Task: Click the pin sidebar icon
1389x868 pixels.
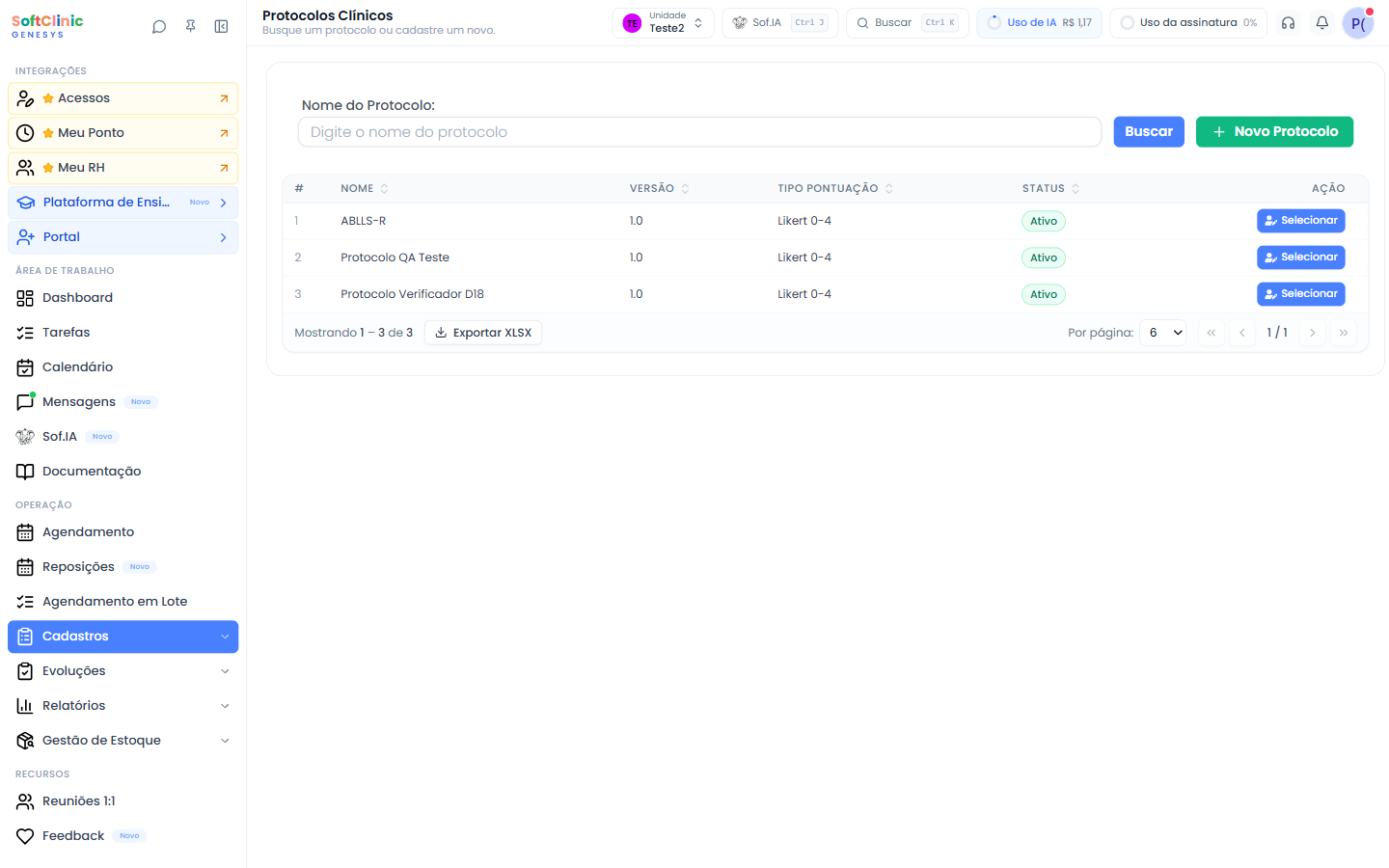Action: pyautogui.click(x=191, y=27)
